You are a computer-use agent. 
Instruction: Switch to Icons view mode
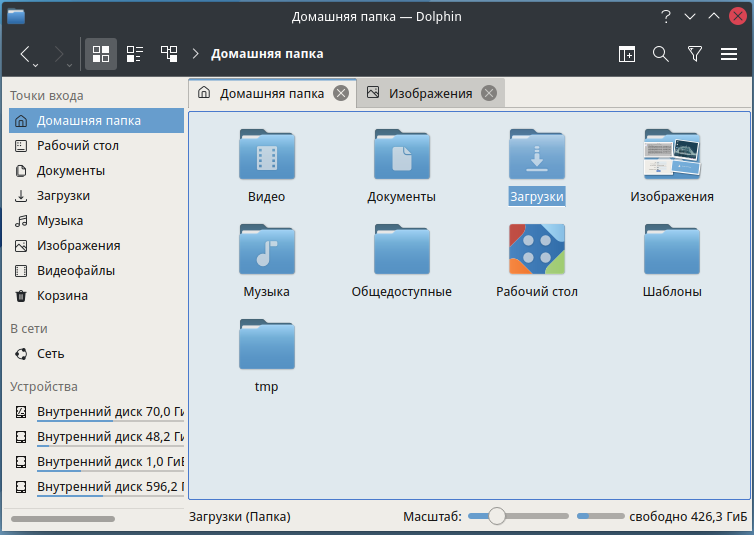pyautogui.click(x=100, y=54)
